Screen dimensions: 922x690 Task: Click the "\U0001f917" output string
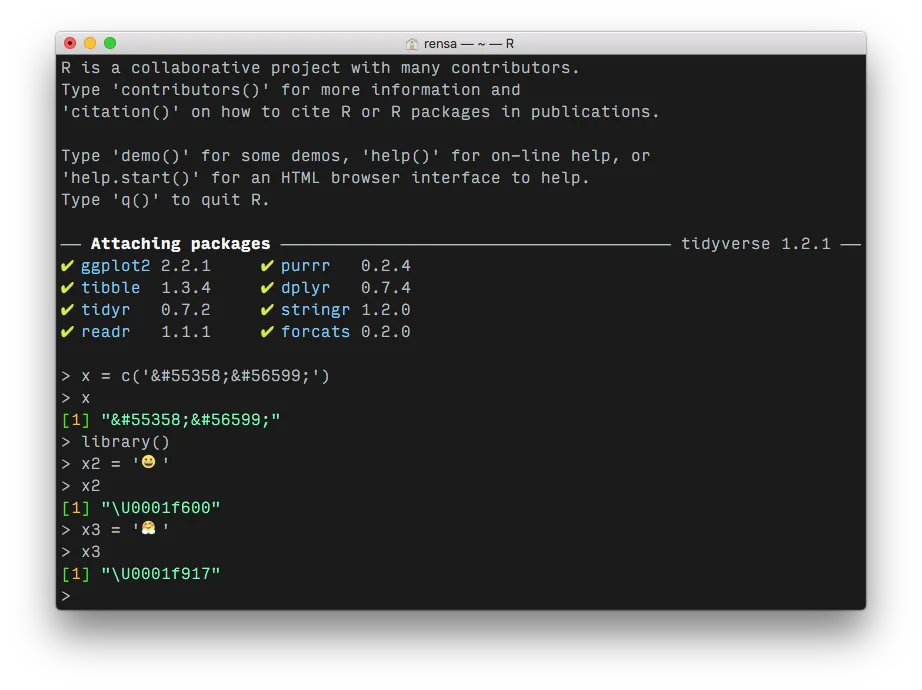tap(160, 574)
